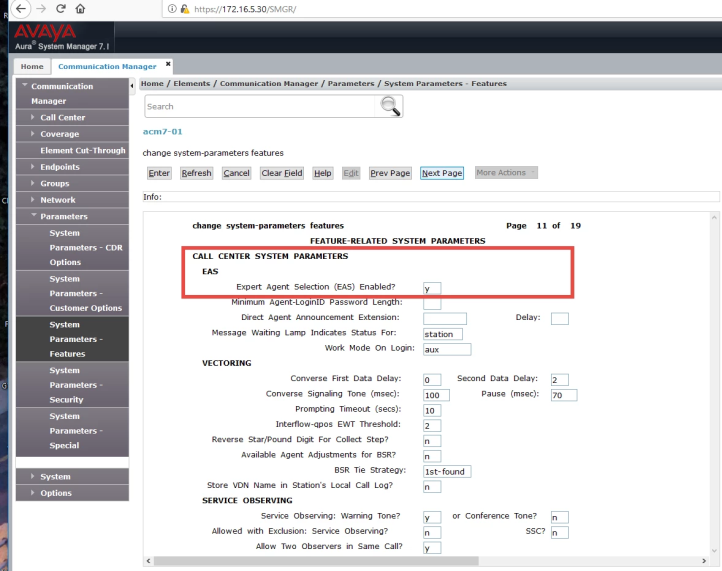Click the Expert Agent Selection Enabled field

point(431,288)
